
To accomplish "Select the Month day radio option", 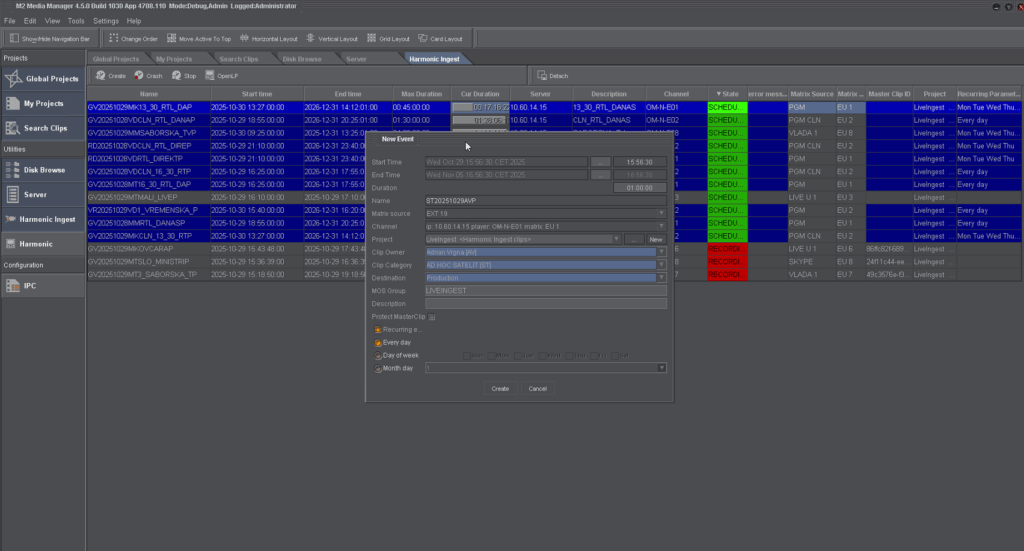I will (378, 368).
